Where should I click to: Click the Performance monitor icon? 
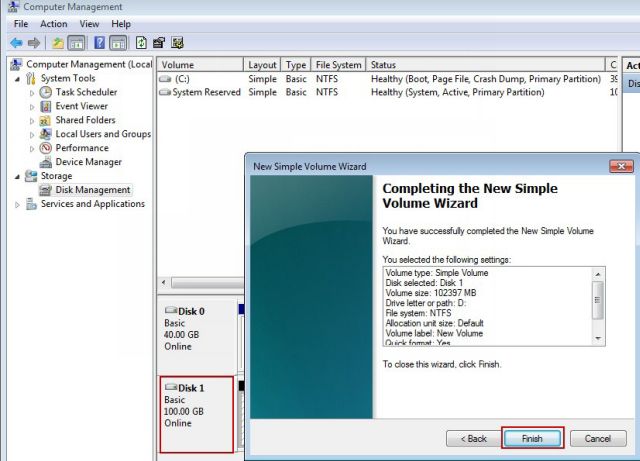pos(46,148)
